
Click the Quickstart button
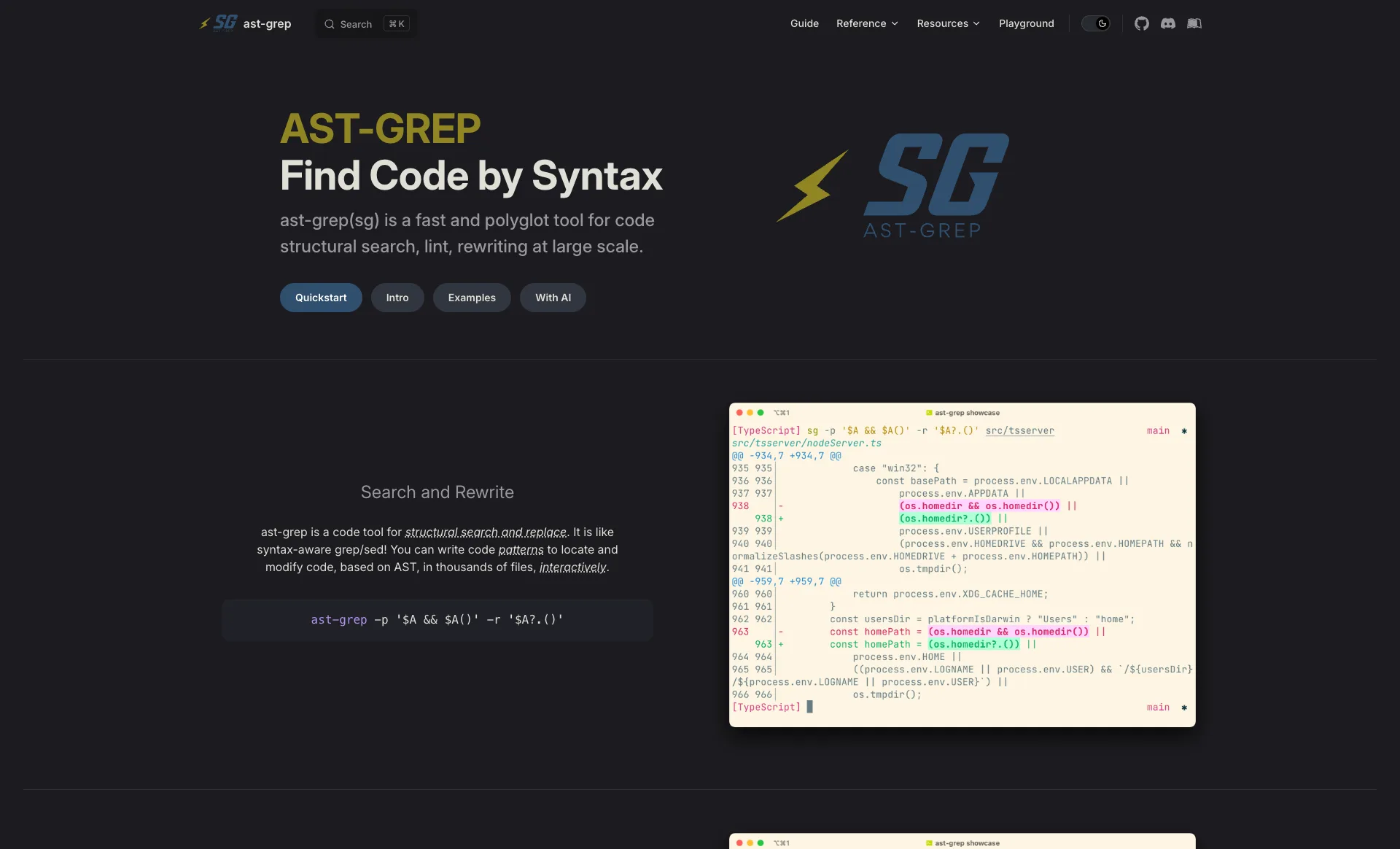coord(321,298)
